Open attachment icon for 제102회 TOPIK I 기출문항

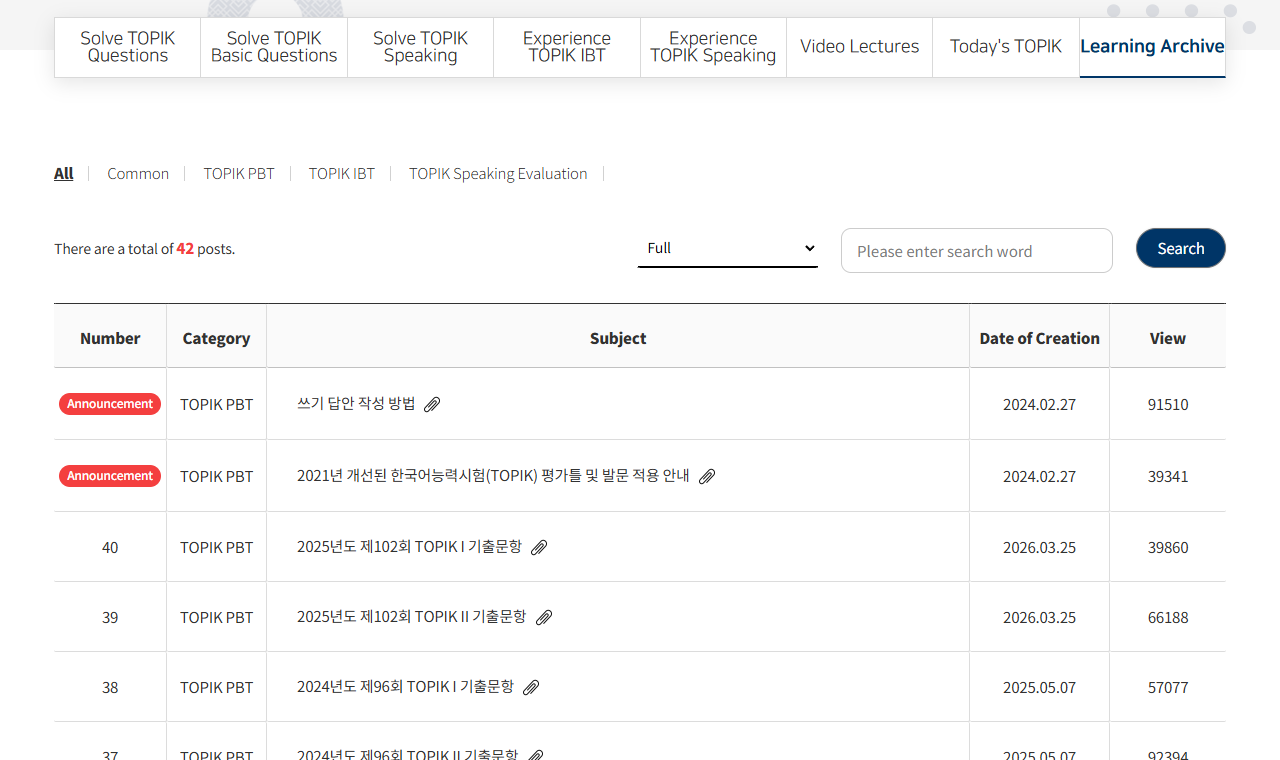point(539,547)
